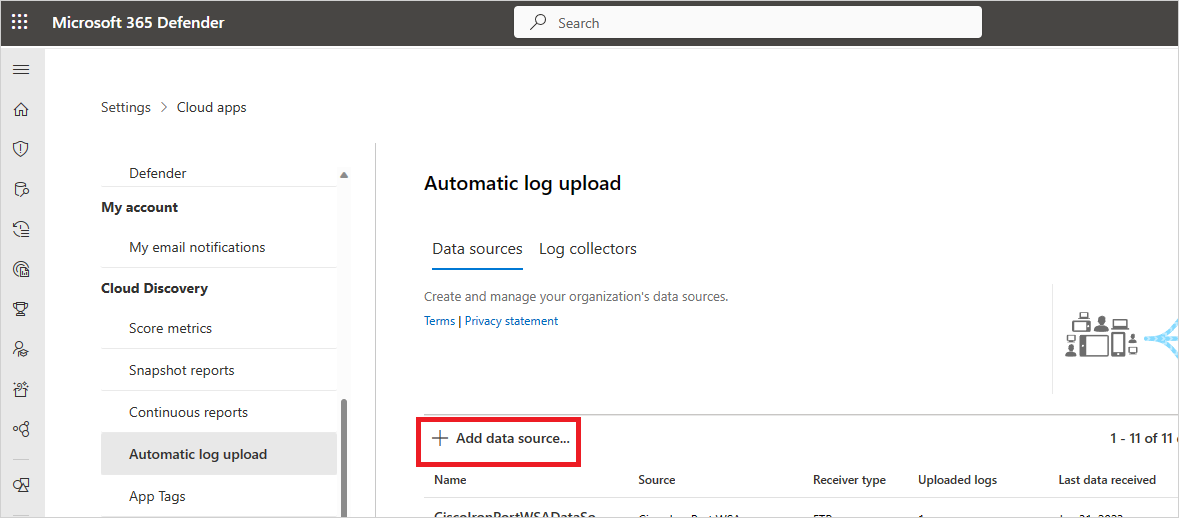Open Snapshot reports settings
The image size is (1179, 518).
point(181,370)
